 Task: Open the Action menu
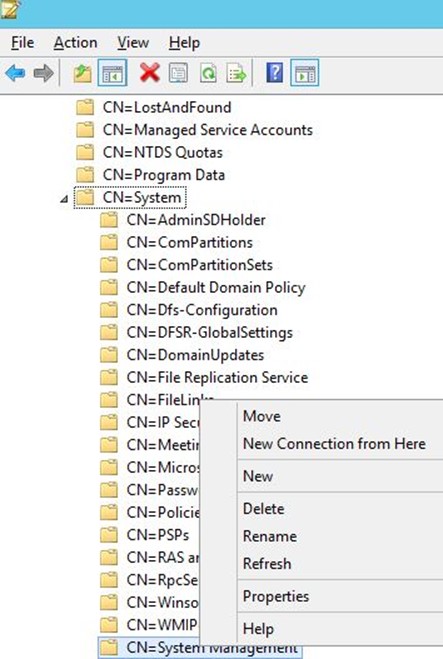76,43
